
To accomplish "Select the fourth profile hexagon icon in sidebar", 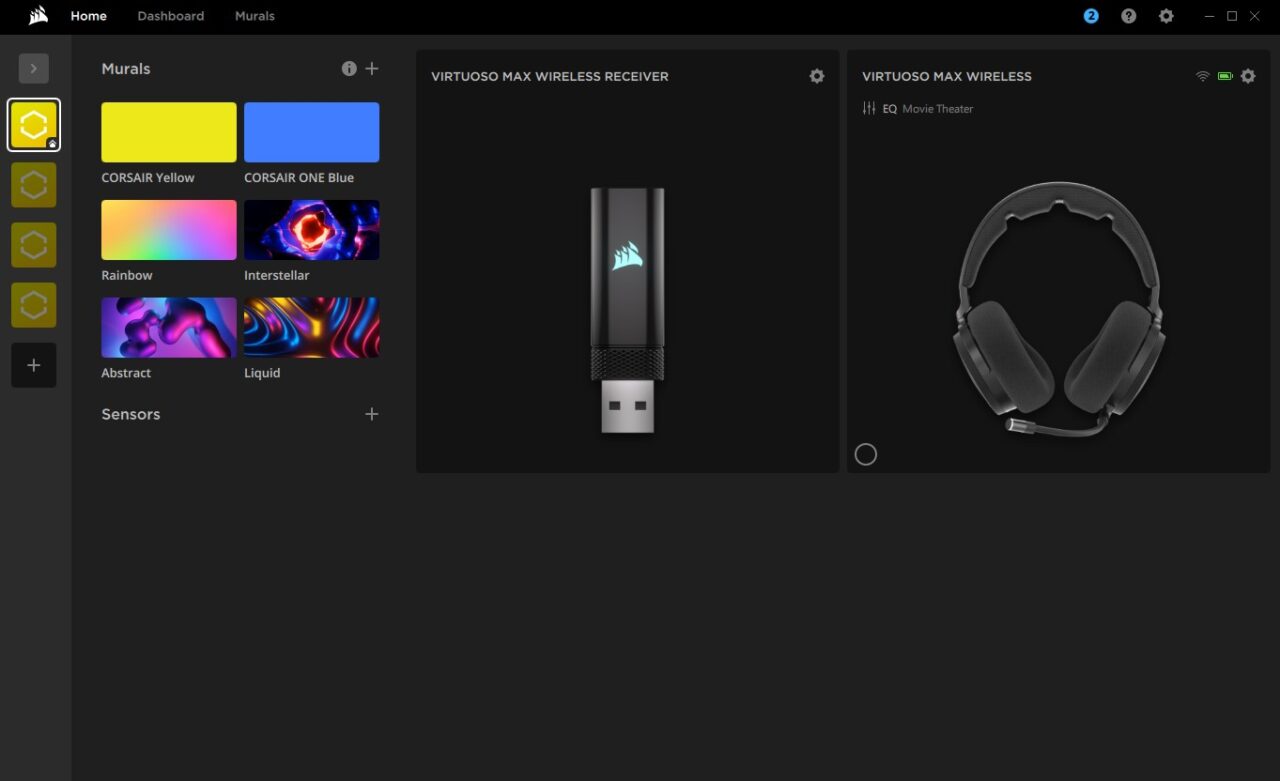I will (x=34, y=305).
